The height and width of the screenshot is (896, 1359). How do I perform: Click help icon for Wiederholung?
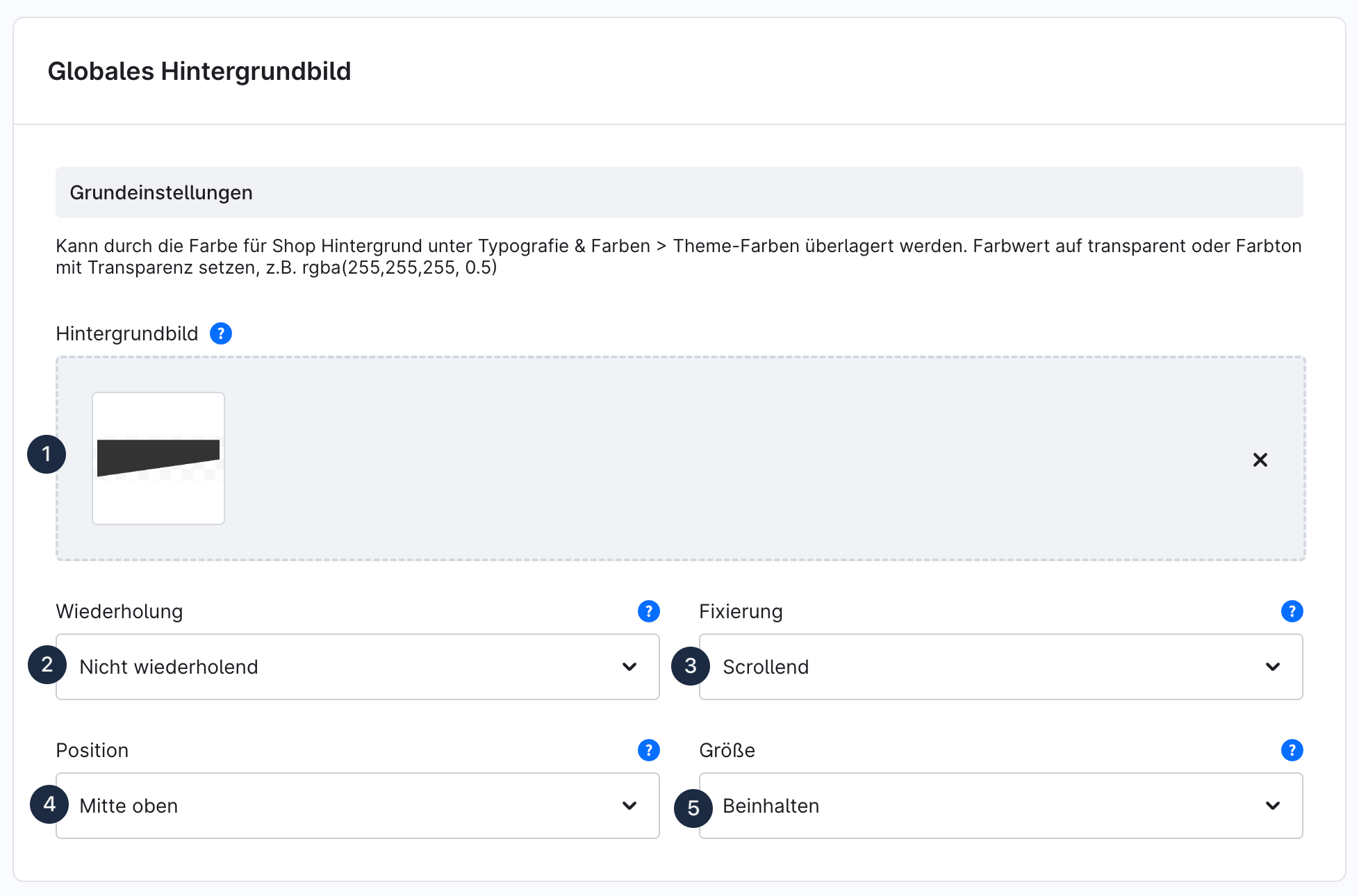(x=648, y=611)
